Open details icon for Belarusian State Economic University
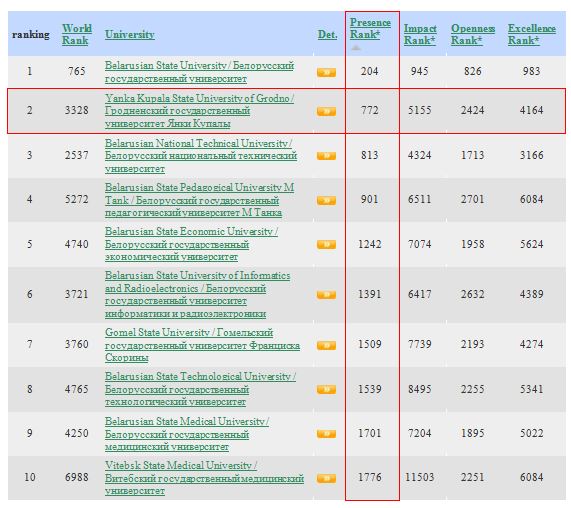Image resolution: width=571 pixels, height=508 pixels. click(326, 244)
